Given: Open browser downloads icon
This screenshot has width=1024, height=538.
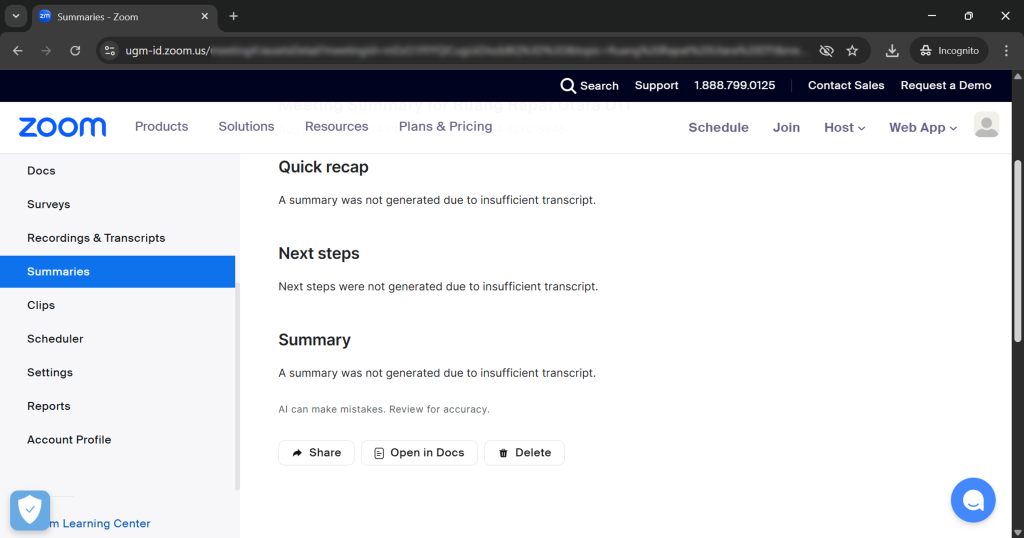Looking at the screenshot, I should pyautogui.click(x=892, y=51).
